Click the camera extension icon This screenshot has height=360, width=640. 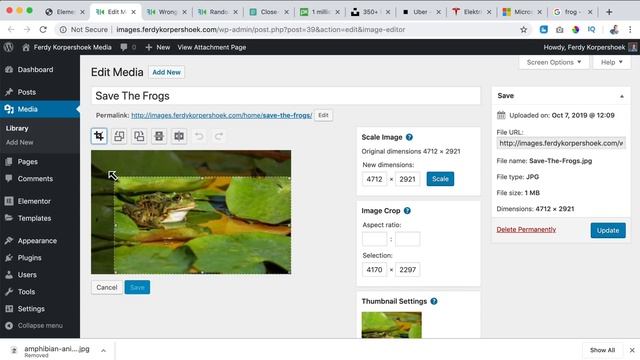point(560,29)
